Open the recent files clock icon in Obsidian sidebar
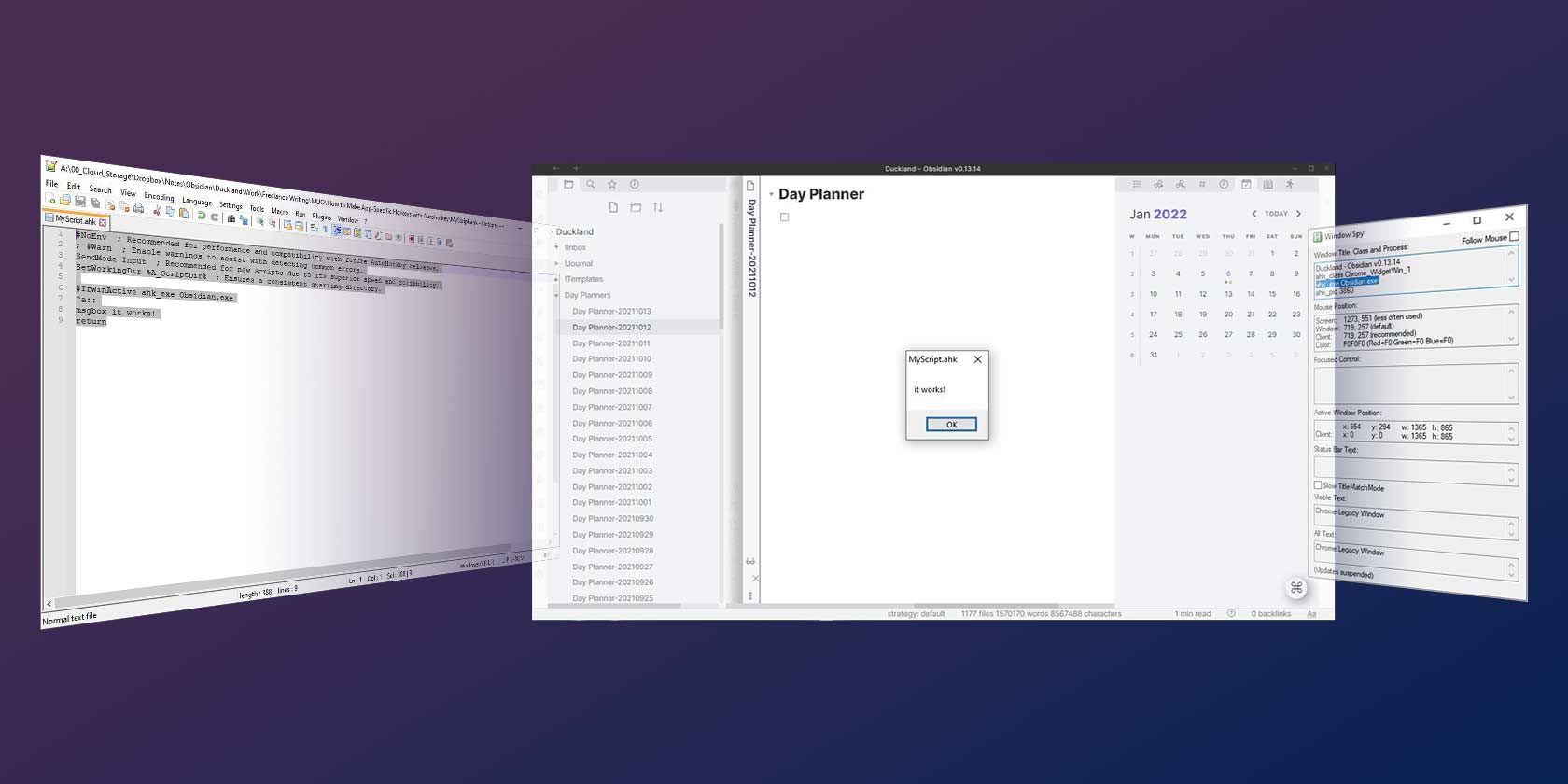This screenshot has width=1568, height=784. tap(635, 185)
